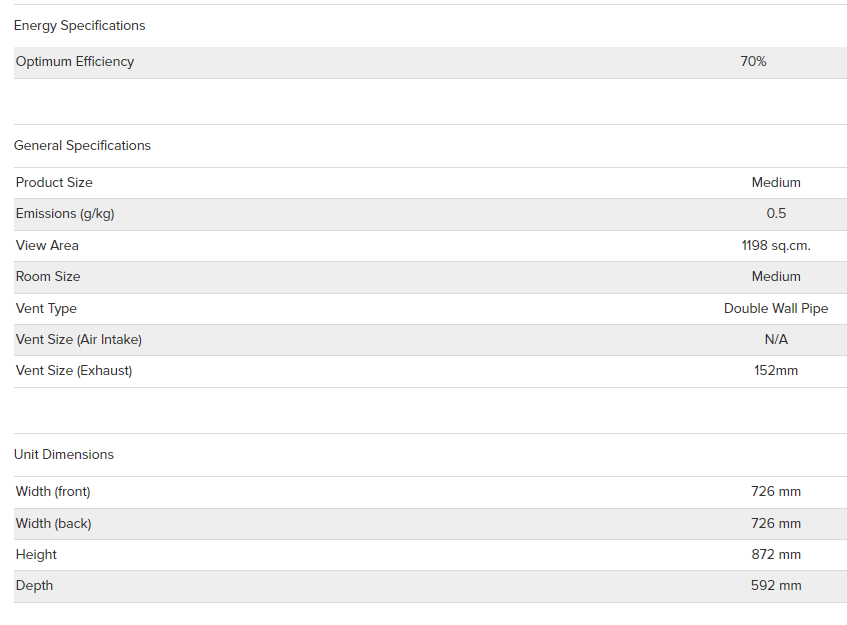The width and height of the screenshot is (847, 625).
Task: Click the 0.5 emissions value
Action: point(776,213)
